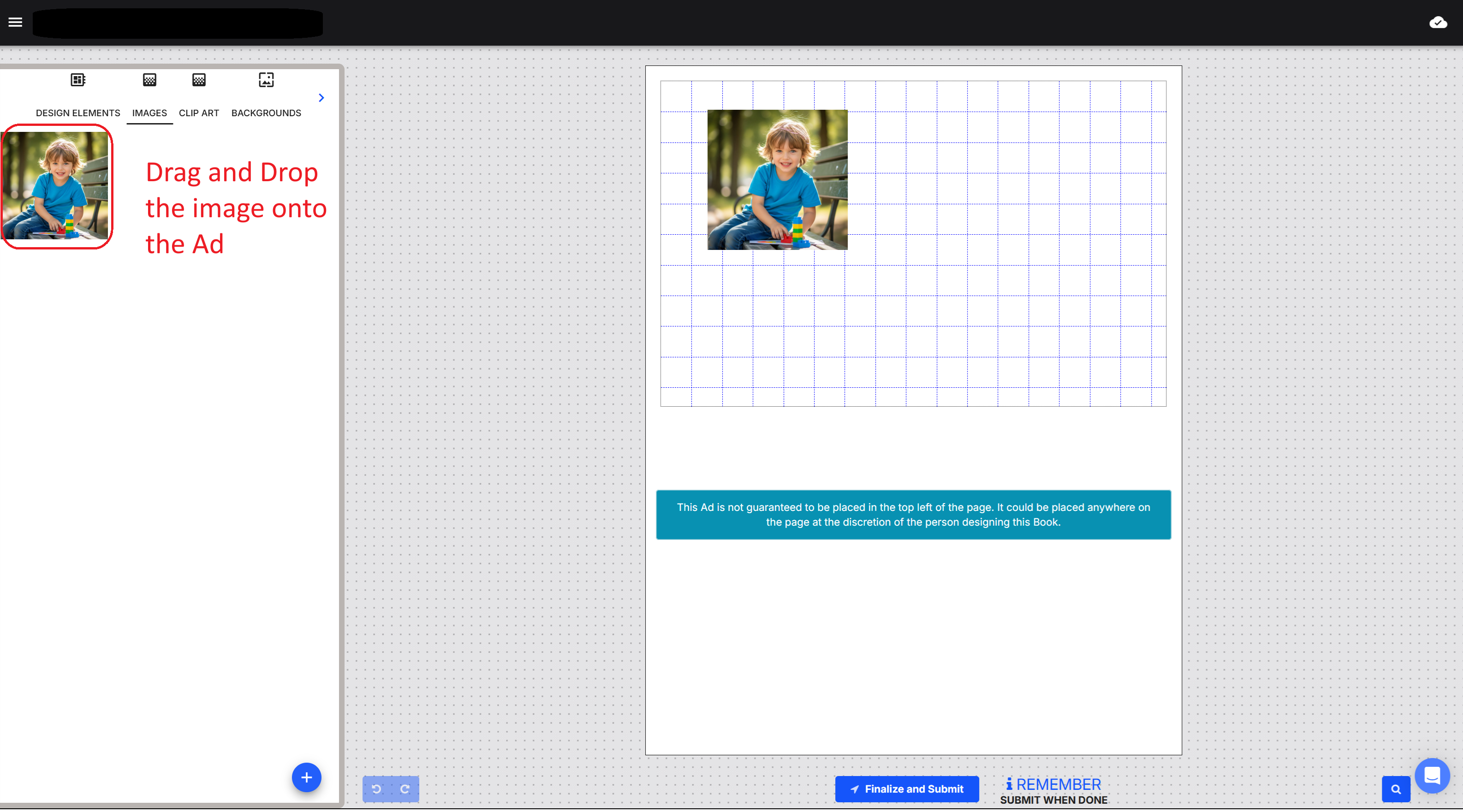Click the cloud saved status icon
Image resolution: width=1463 pixels, height=812 pixels.
coord(1438,23)
